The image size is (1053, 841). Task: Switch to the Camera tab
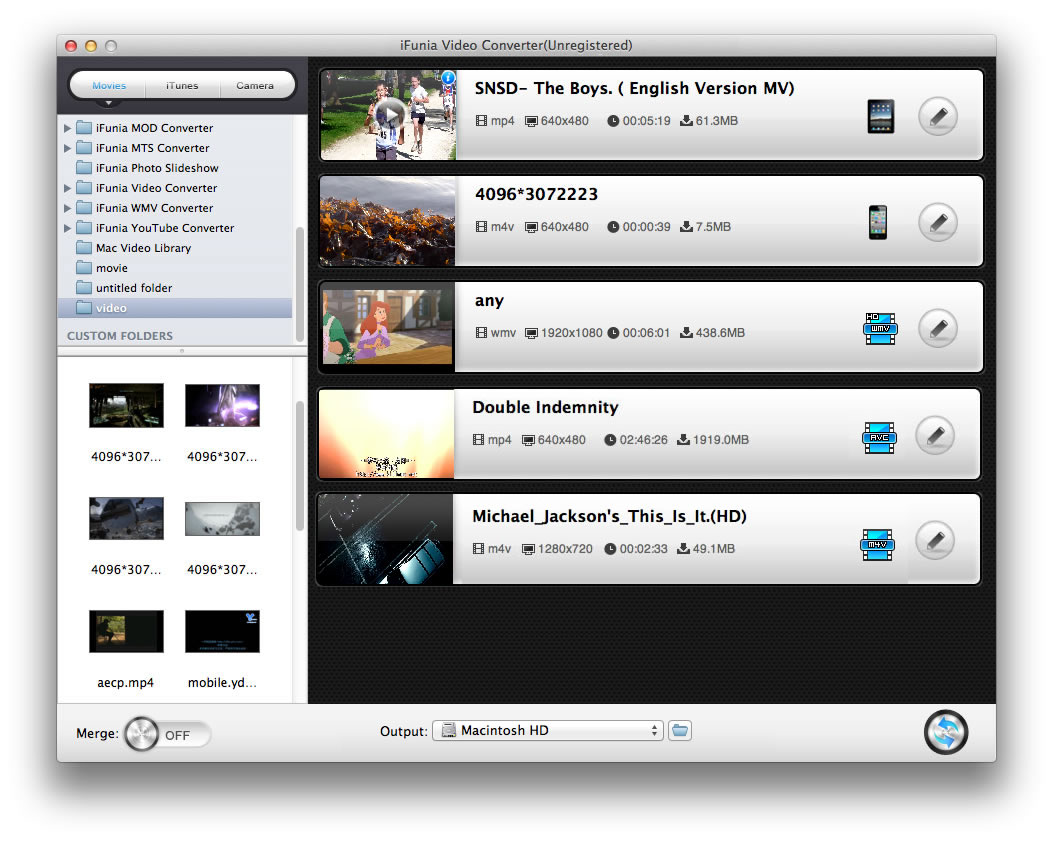(x=255, y=85)
